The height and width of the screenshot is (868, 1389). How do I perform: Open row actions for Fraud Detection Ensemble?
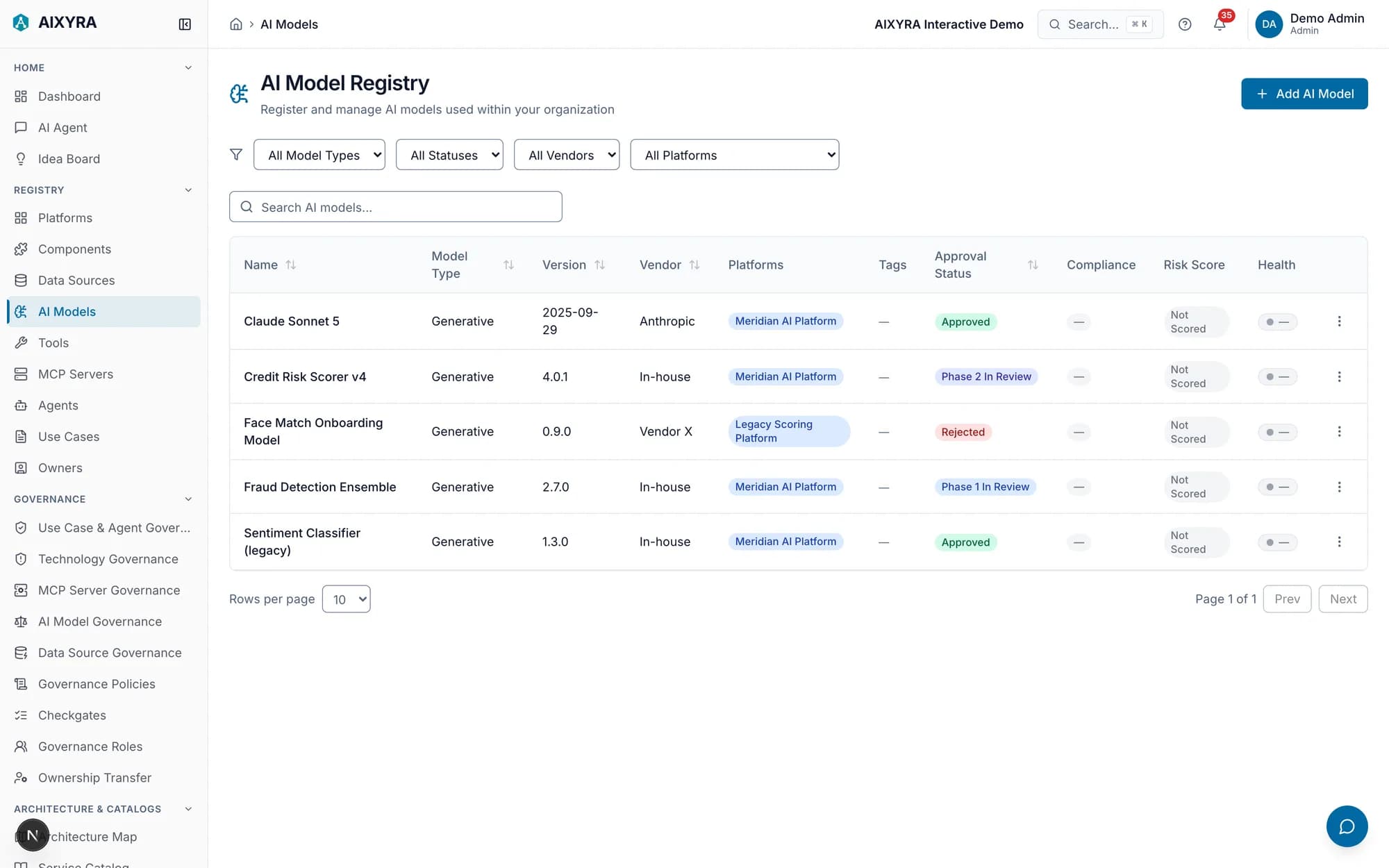[1339, 487]
